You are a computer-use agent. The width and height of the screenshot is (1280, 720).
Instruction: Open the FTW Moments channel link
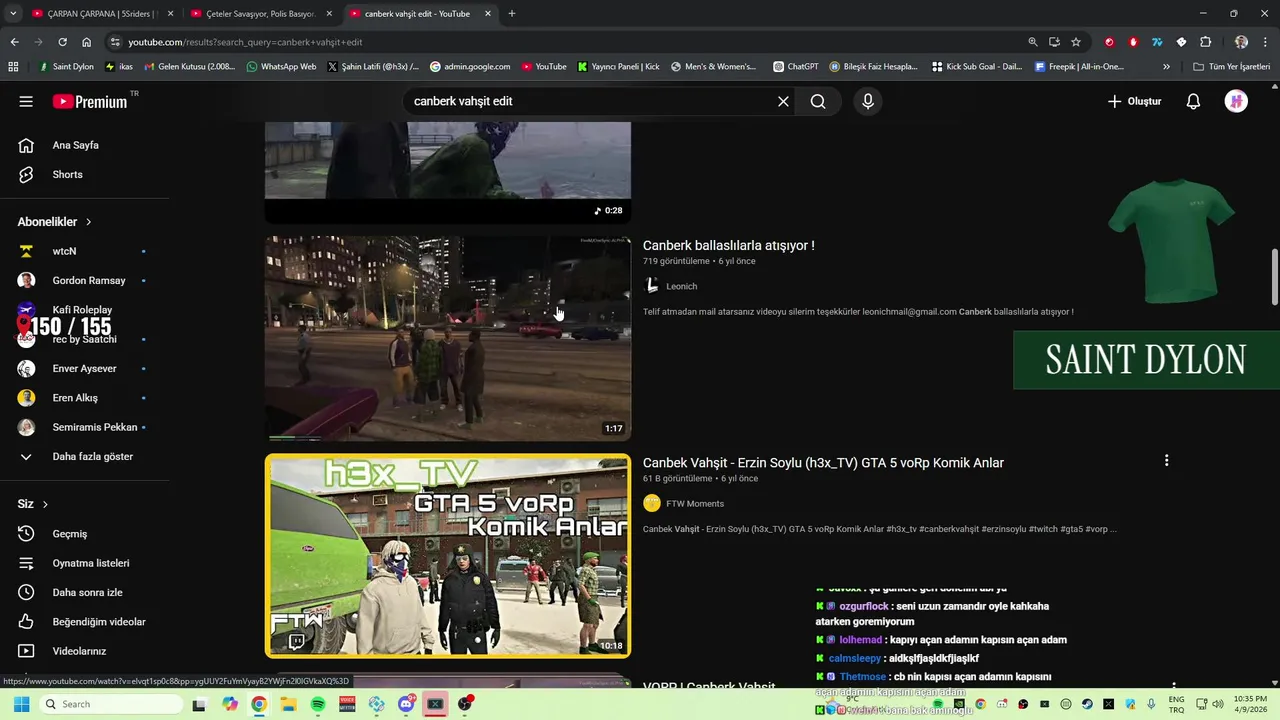695,504
